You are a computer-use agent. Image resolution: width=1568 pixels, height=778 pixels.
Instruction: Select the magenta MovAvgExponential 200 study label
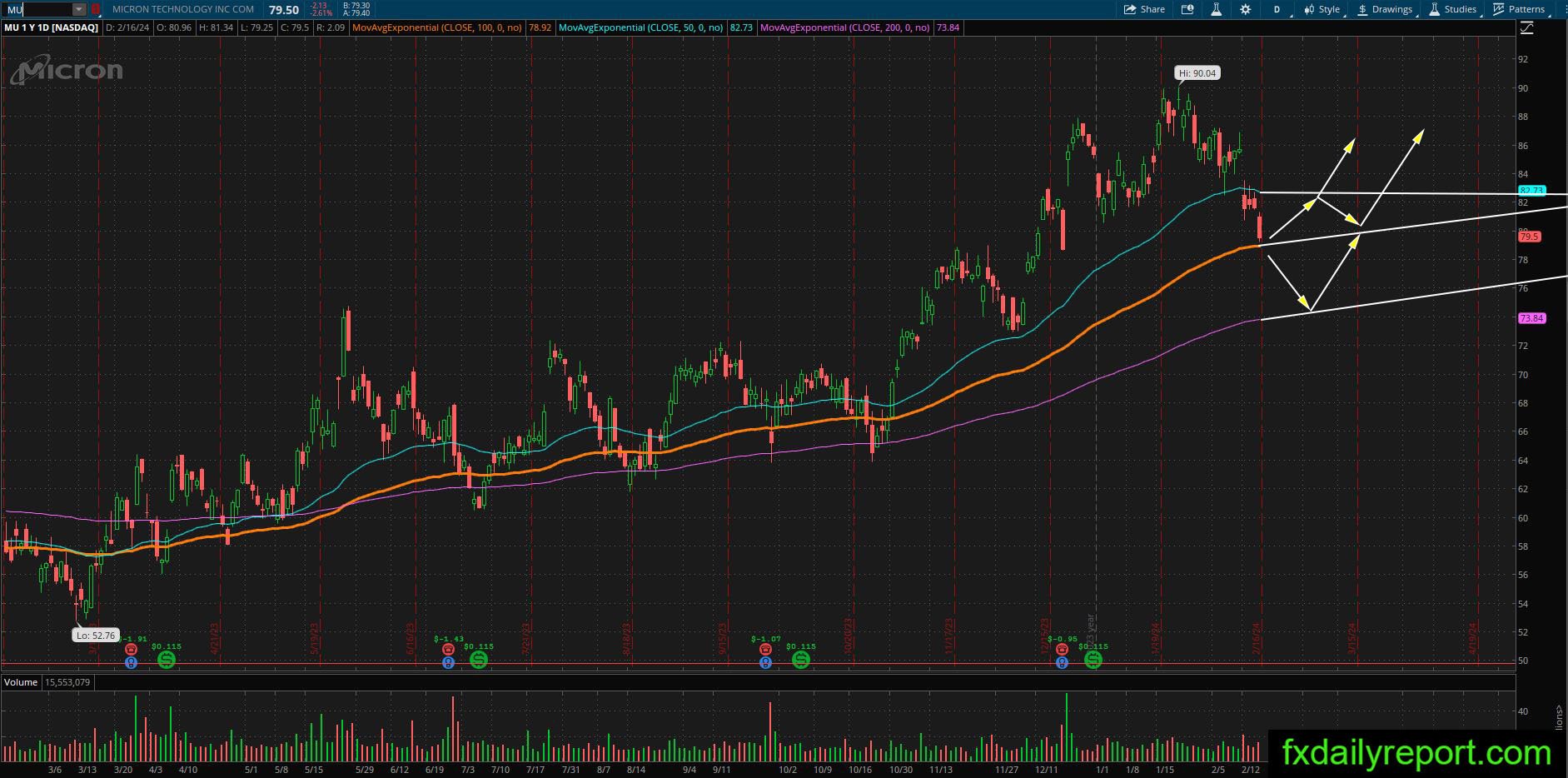[x=845, y=27]
